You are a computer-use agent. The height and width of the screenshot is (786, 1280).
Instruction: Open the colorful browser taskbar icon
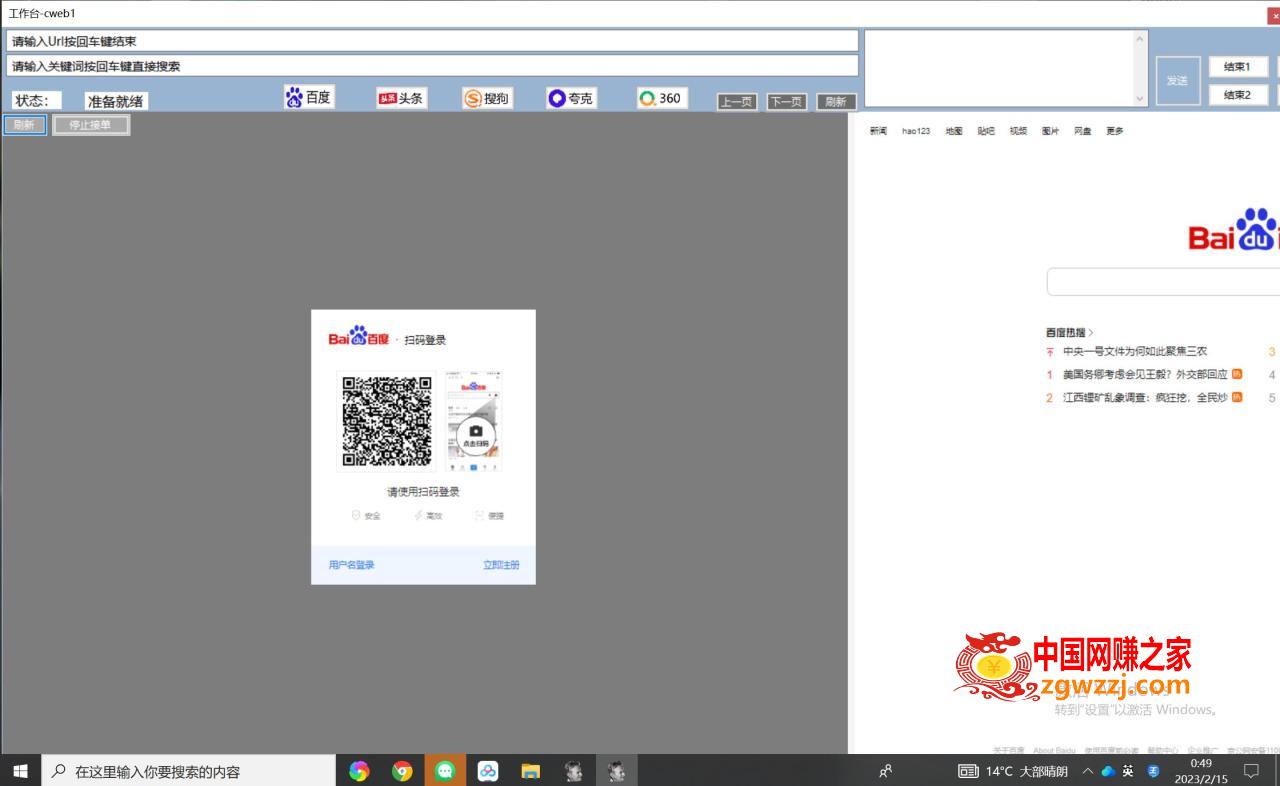click(x=359, y=771)
